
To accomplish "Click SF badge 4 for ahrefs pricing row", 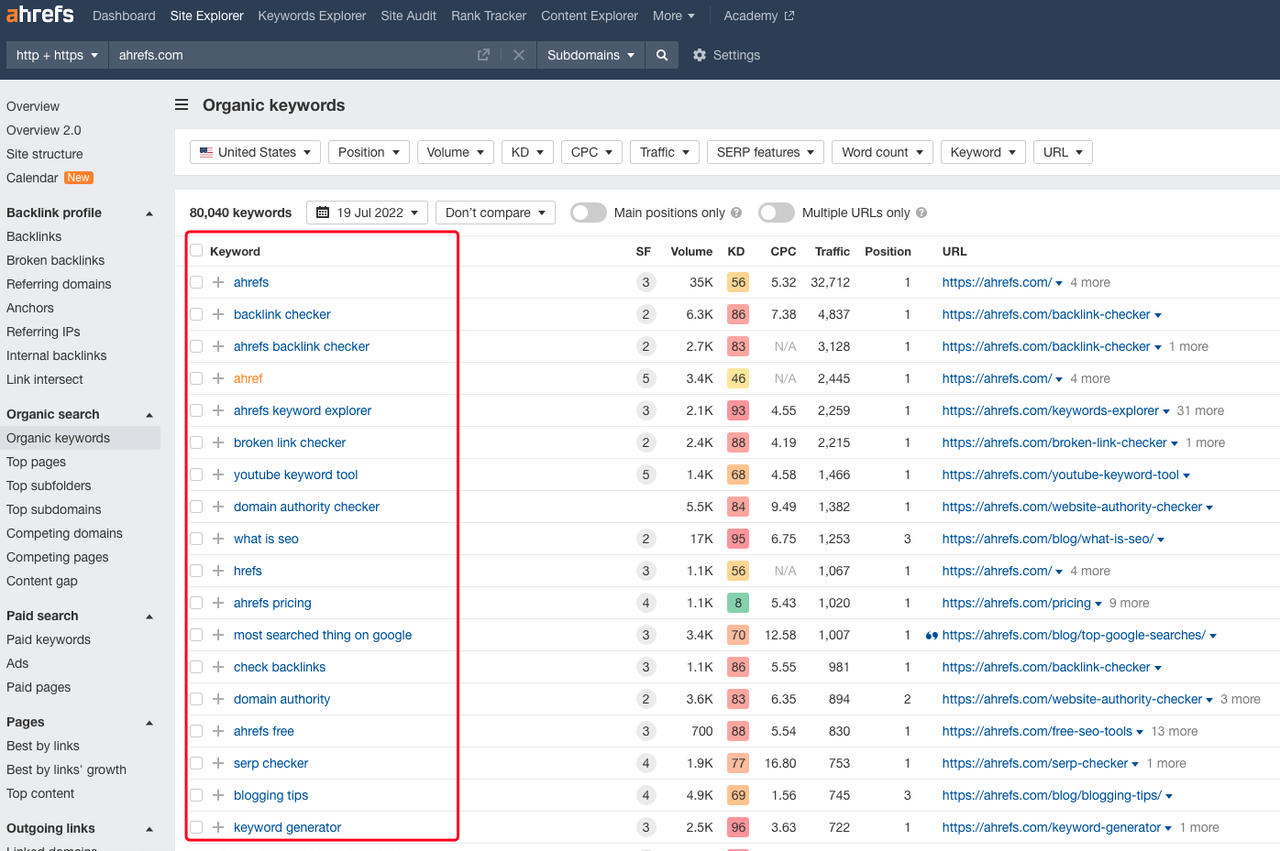I will pyautogui.click(x=645, y=602).
